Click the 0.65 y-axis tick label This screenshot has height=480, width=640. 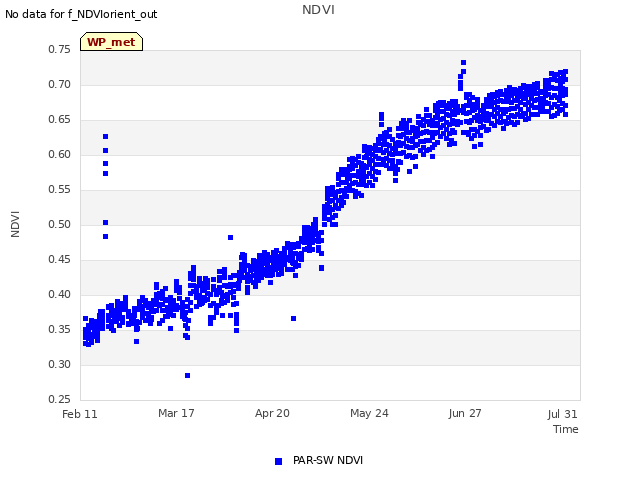point(59,120)
